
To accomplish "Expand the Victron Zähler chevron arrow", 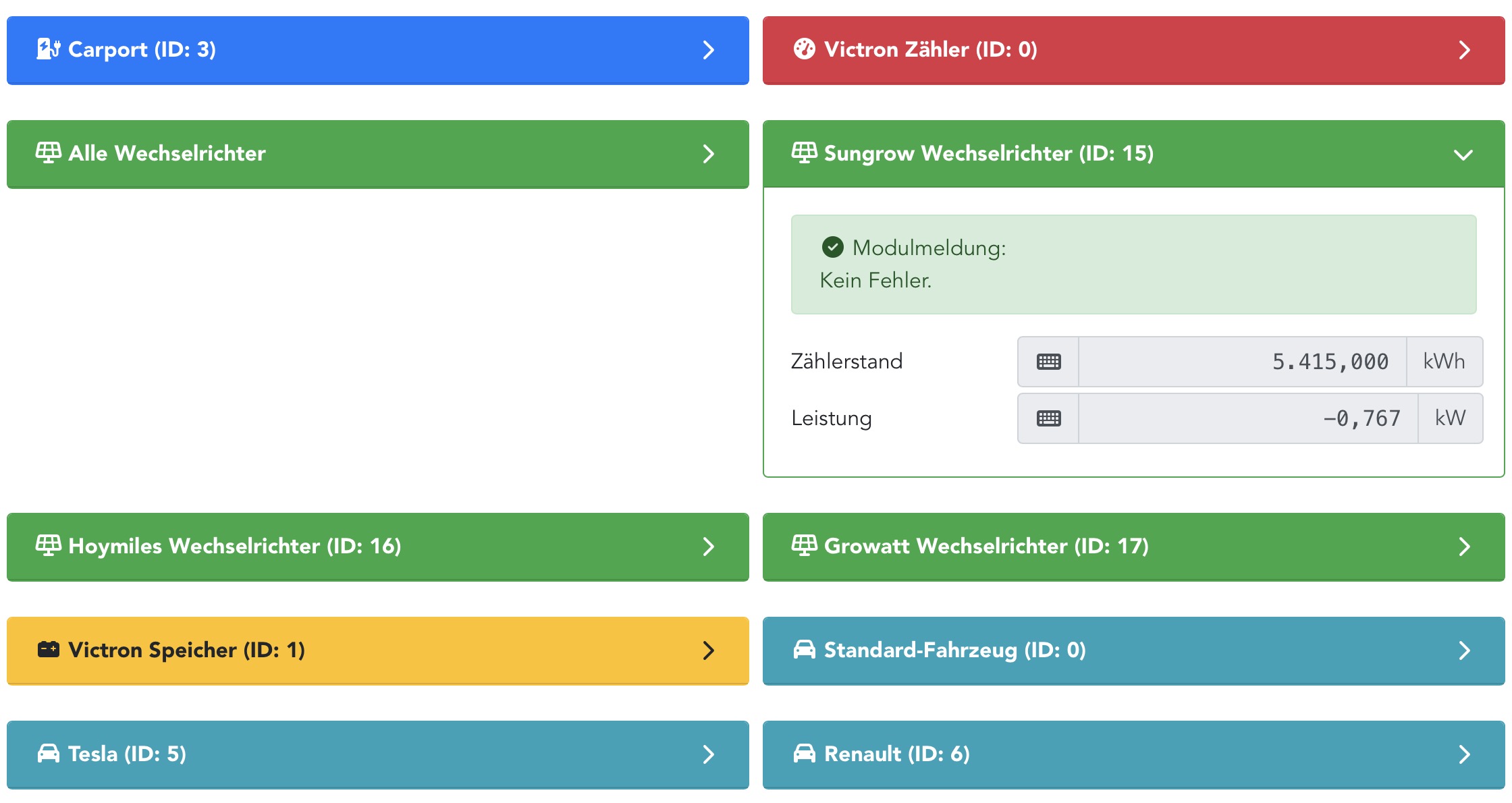I will 1464,50.
